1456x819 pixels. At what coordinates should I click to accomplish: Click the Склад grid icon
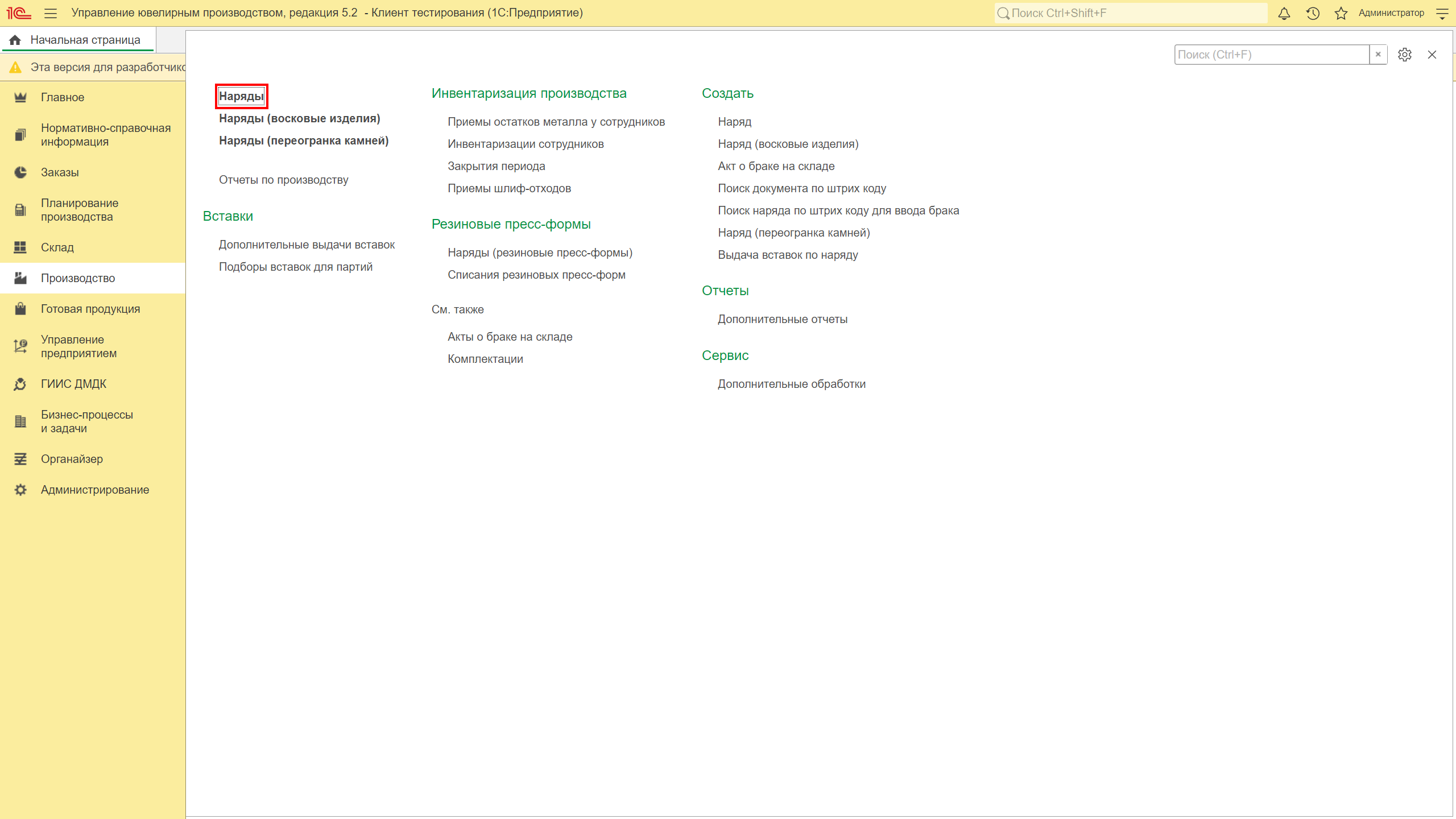point(20,247)
